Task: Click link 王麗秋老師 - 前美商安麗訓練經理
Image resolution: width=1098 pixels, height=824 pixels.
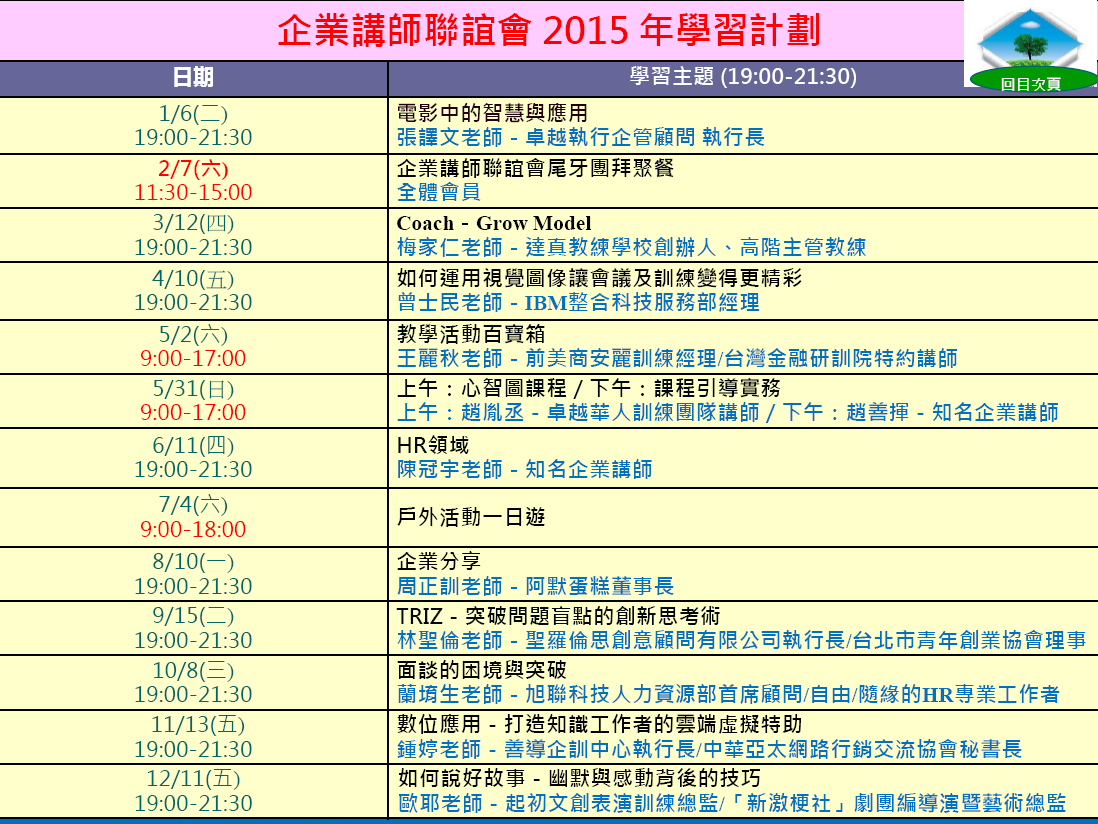Action: pos(557,358)
